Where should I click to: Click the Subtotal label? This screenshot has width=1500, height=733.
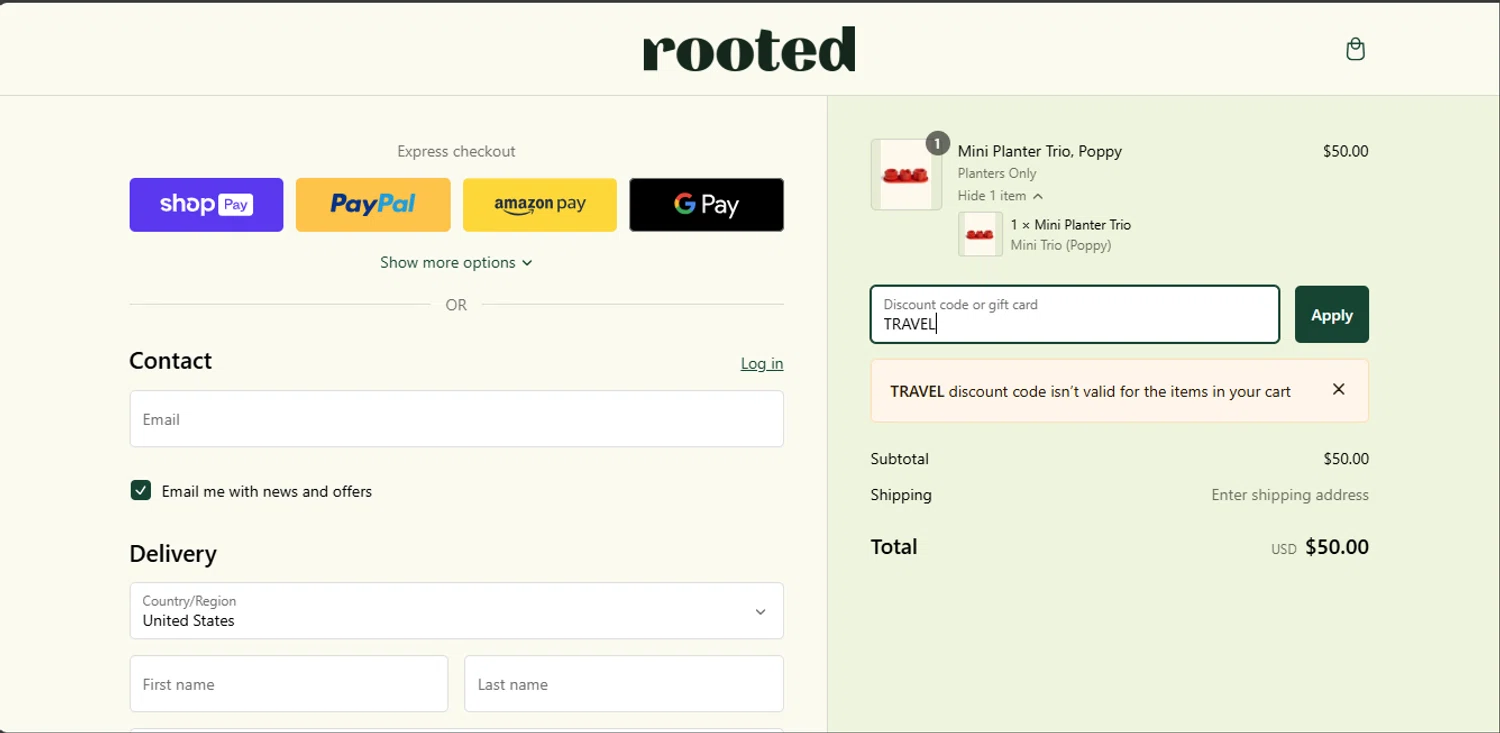click(x=900, y=459)
